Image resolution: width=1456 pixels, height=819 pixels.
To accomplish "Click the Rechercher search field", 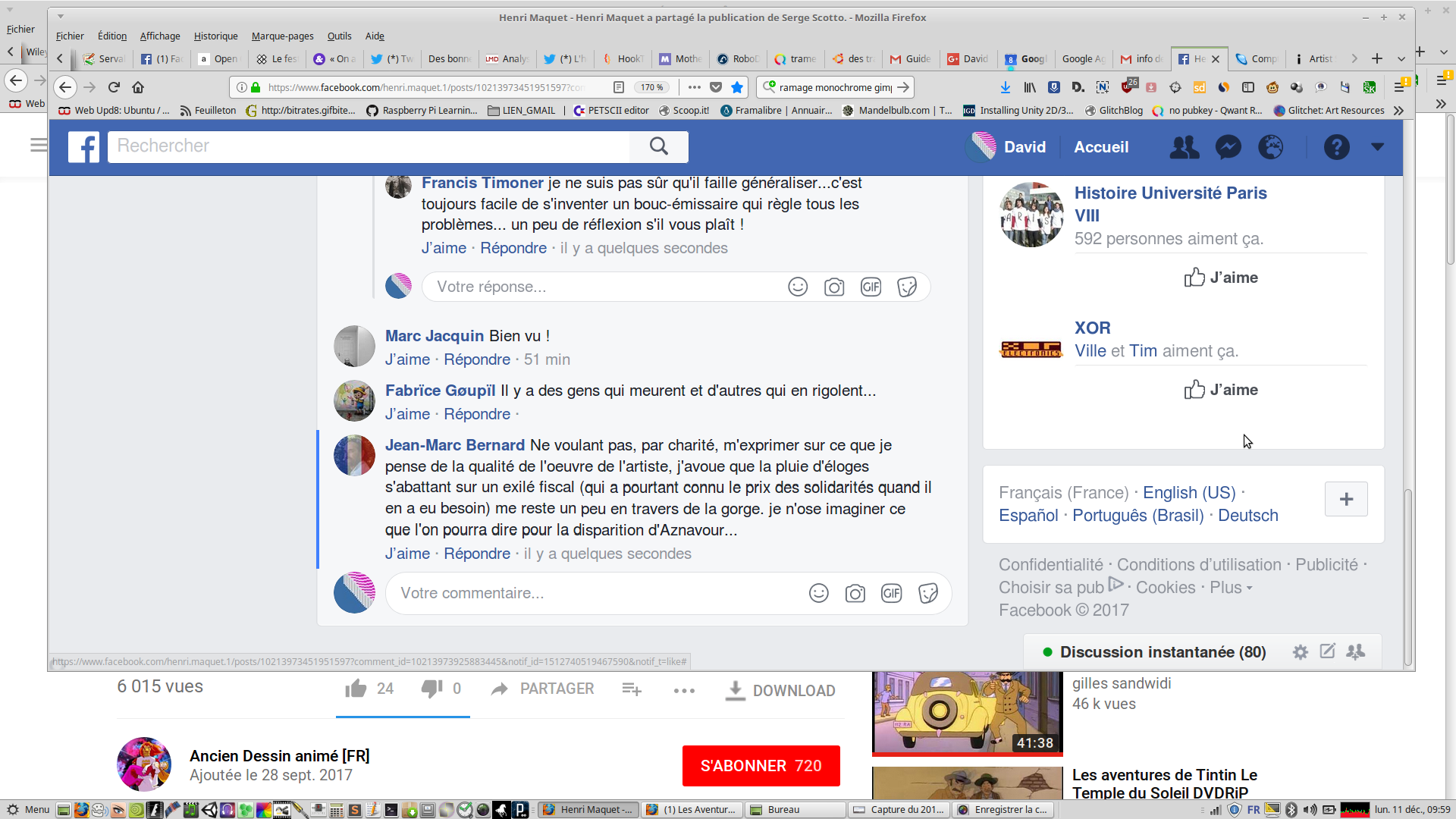I will click(368, 146).
